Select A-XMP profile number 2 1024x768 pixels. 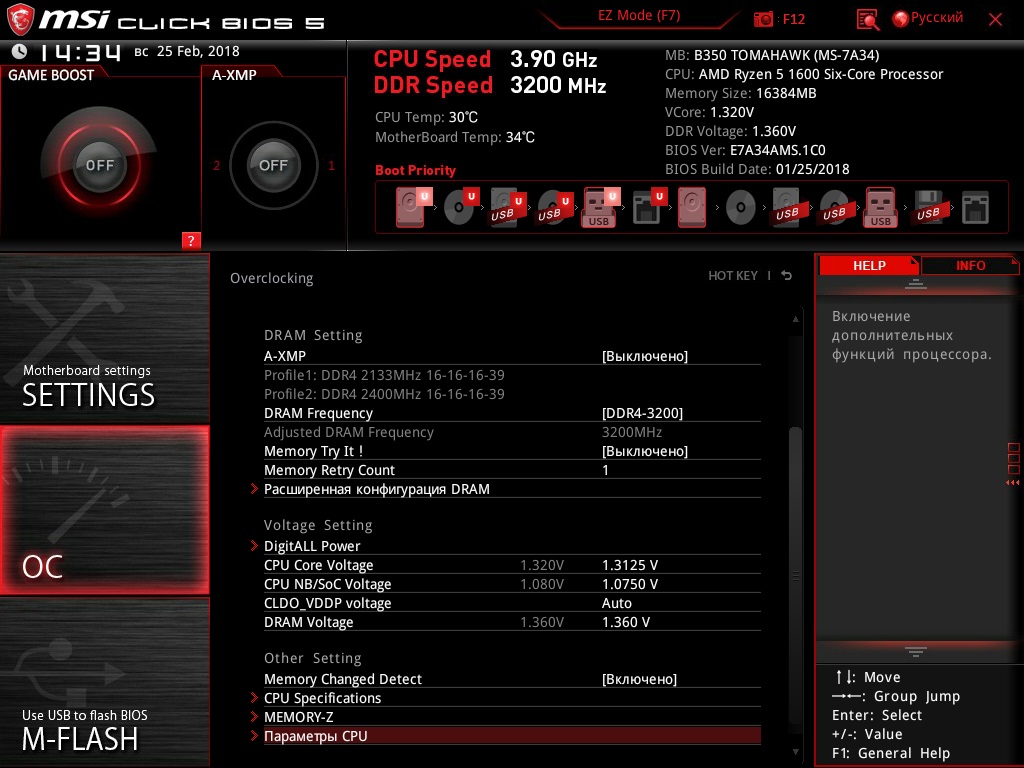[x=216, y=165]
